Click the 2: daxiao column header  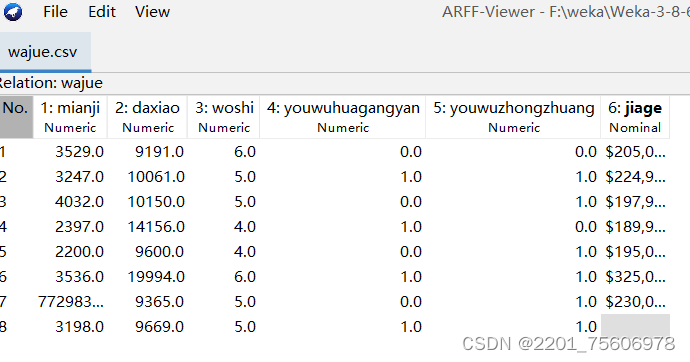147,117
